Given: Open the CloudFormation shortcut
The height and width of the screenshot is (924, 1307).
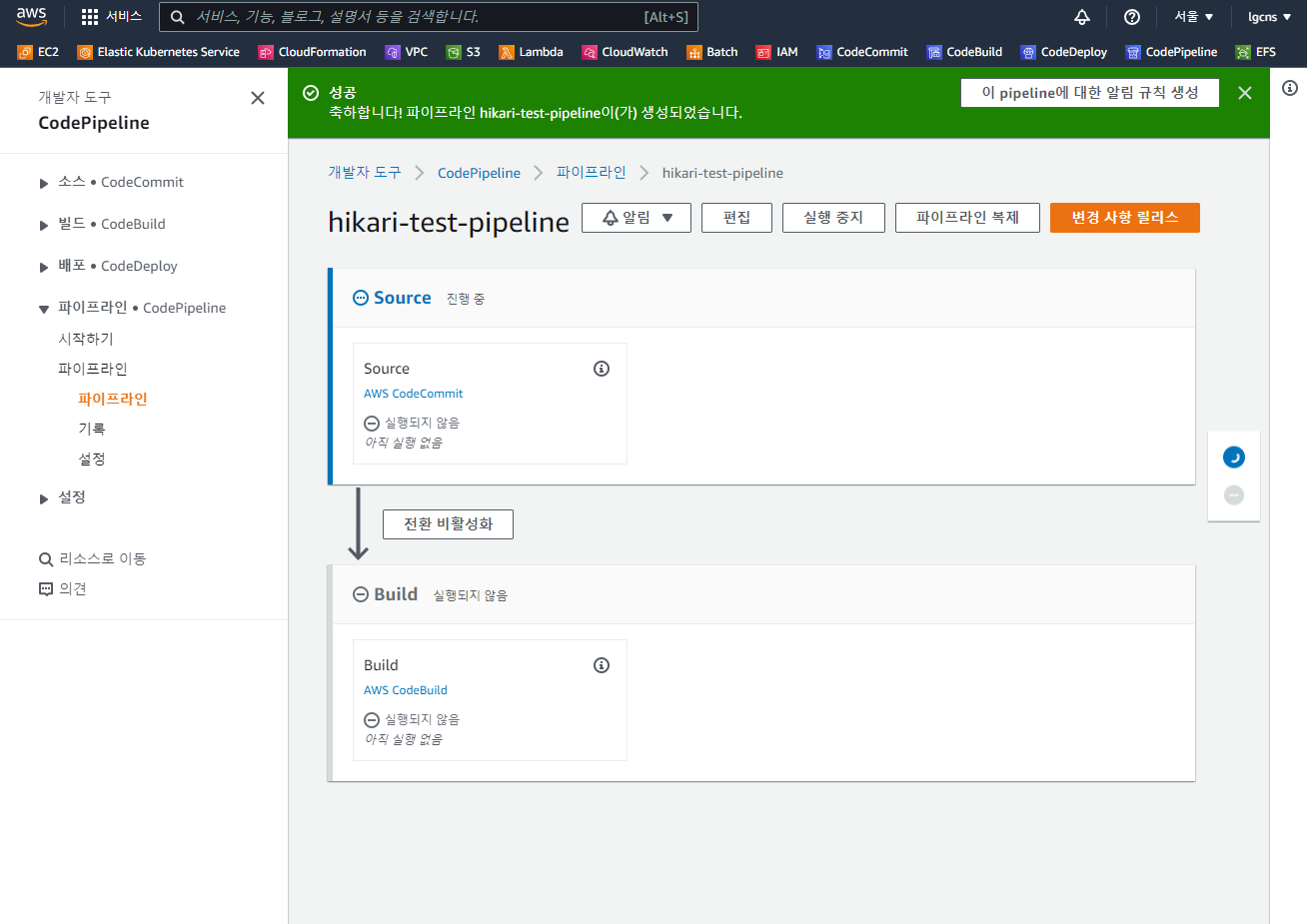Looking at the screenshot, I should coord(312,52).
